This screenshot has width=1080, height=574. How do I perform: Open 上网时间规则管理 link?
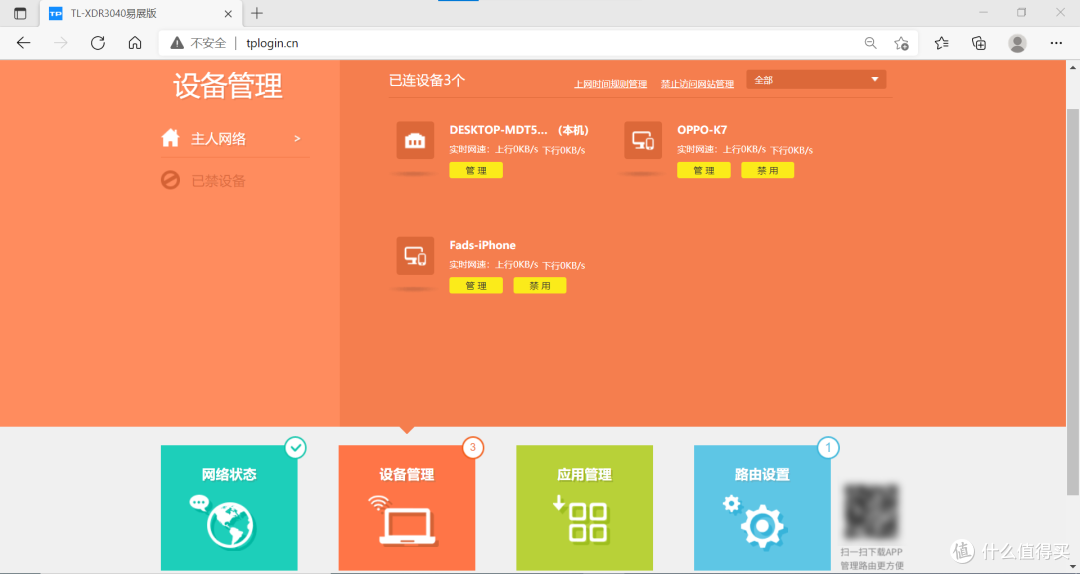point(610,84)
